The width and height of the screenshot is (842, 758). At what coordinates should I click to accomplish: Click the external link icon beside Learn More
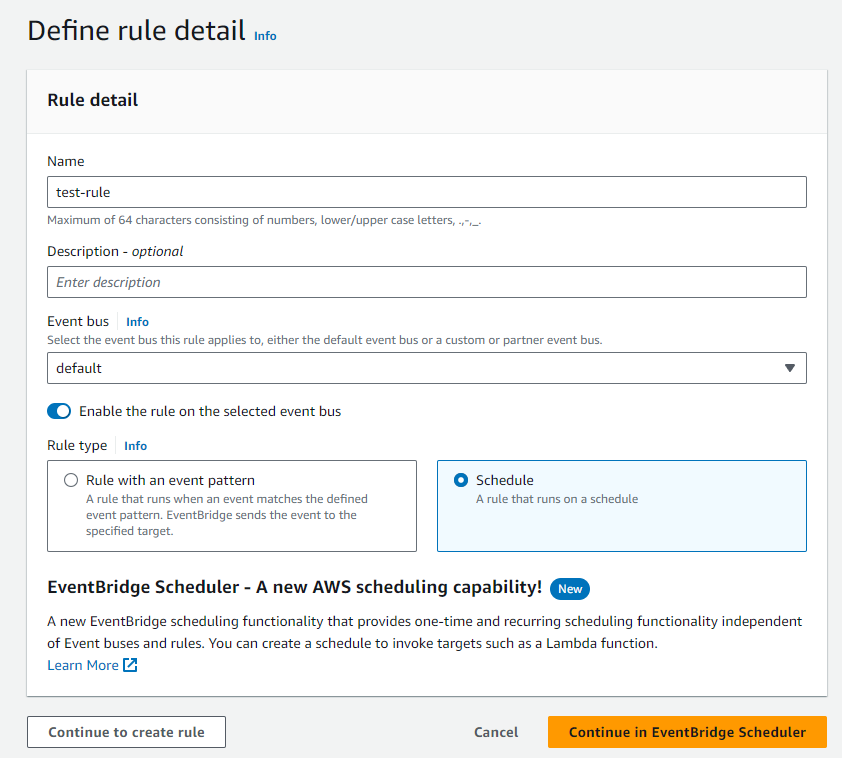pyautogui.click(x=130, y=665)
